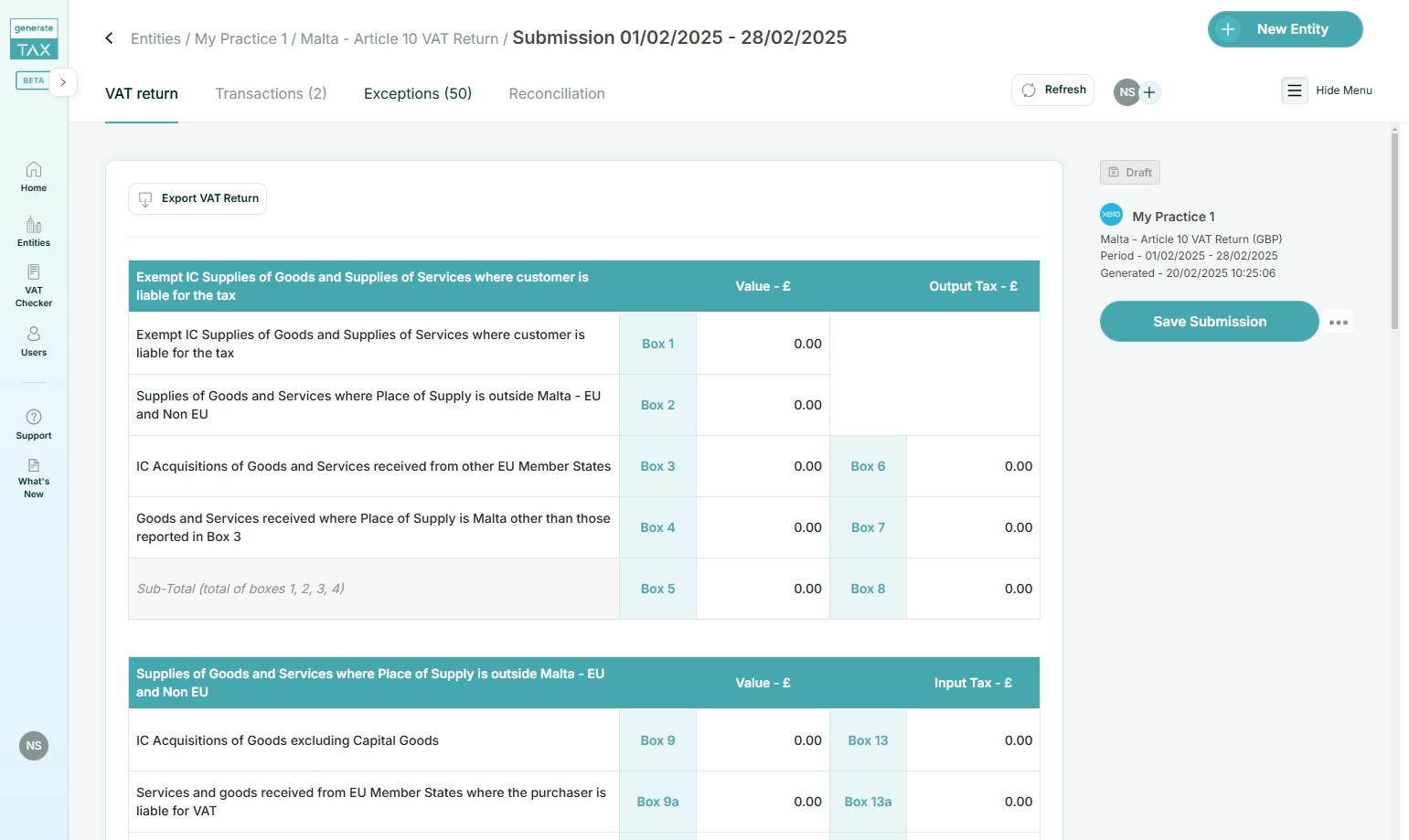Screen dimensions: 1409x840
Task: Add a collaborator with the plus icon
Action: coord(1150,92)
